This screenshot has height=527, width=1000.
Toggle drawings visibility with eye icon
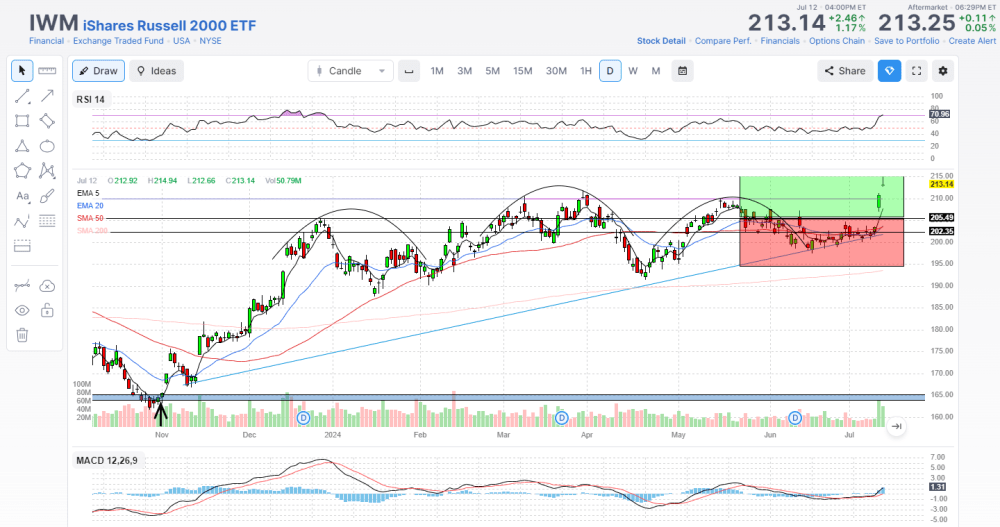coord(22,310)
